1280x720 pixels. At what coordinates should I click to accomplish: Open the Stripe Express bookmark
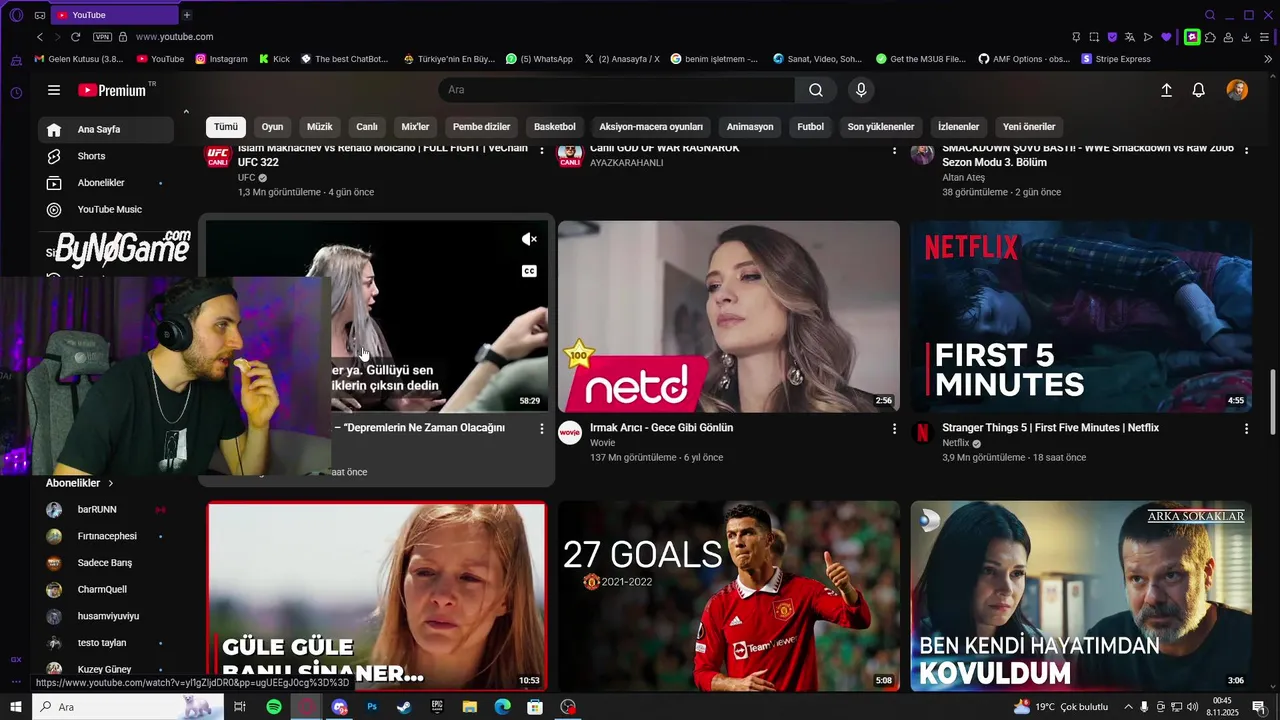click(x=1116, y=59)
